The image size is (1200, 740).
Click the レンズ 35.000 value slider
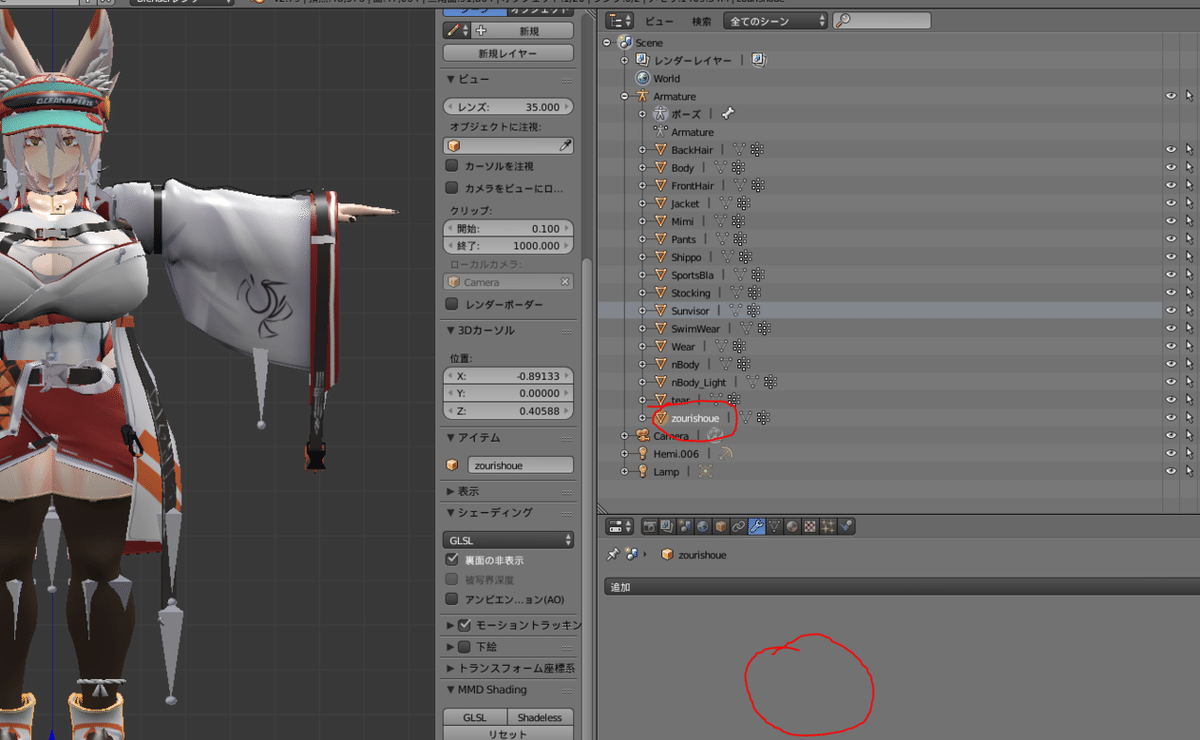tap(508, 106)
